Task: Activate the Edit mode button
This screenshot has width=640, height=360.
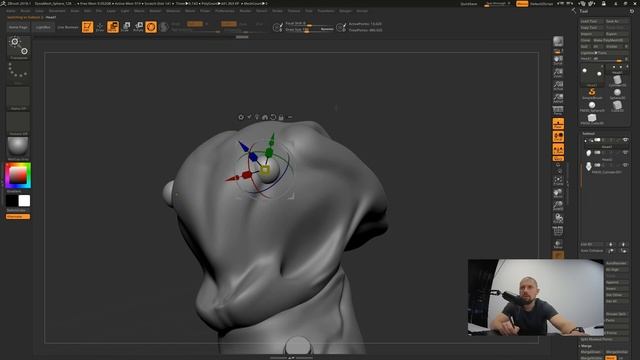Action: coord(87,27)
